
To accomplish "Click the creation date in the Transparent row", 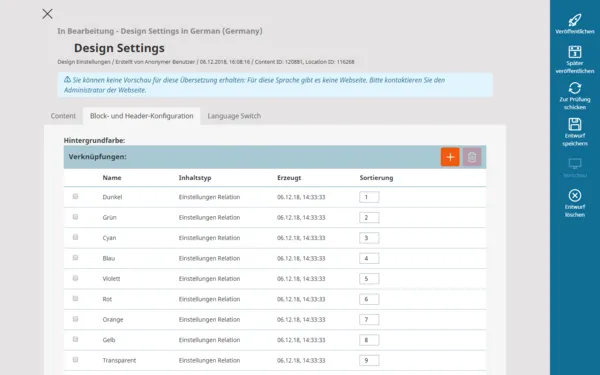I will click(301, 360).
